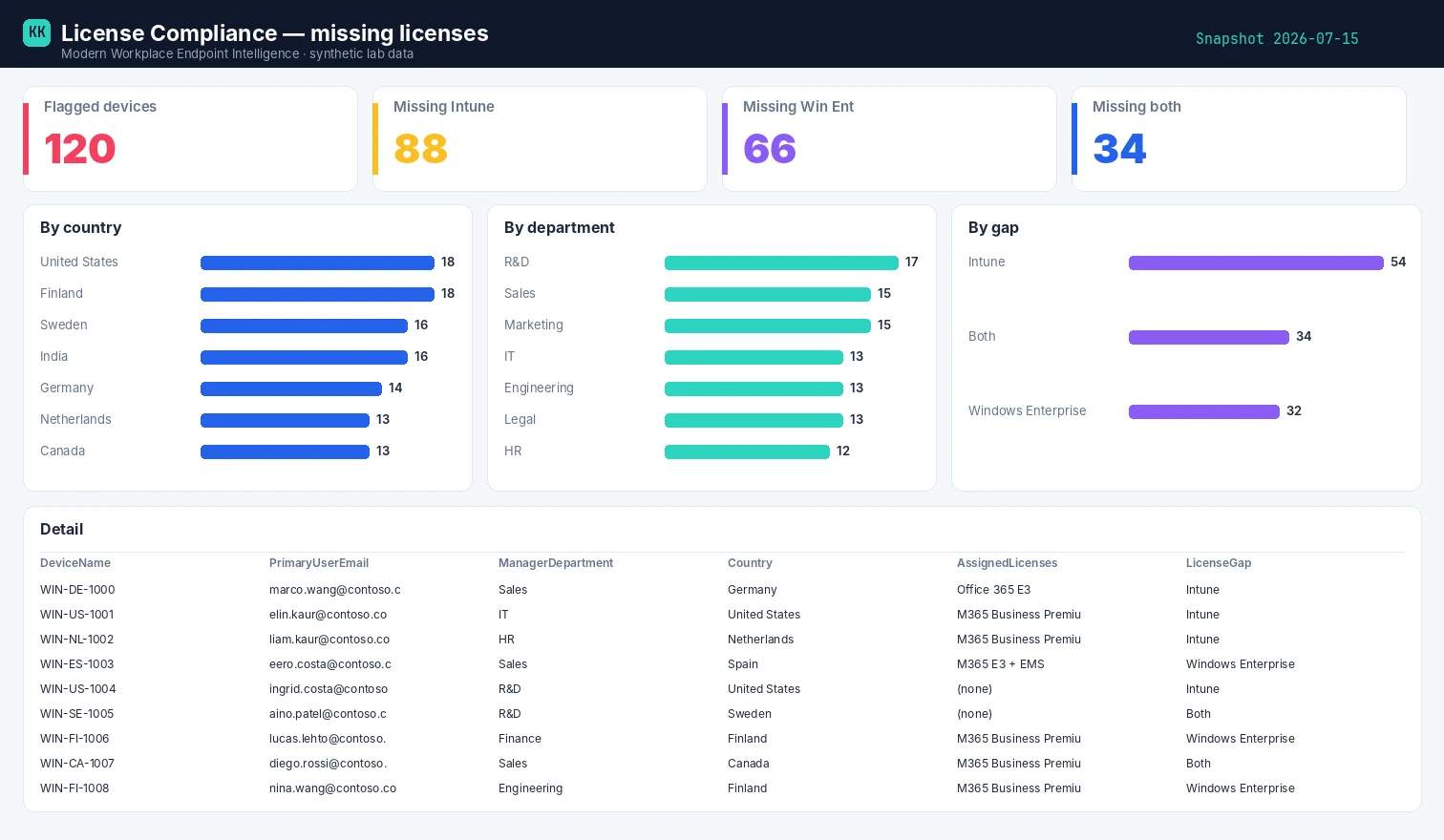The image size is (1444, 840).
Task: Select the Snapshot 2026-07-15 date label
Action: [x=1277, y=39]
